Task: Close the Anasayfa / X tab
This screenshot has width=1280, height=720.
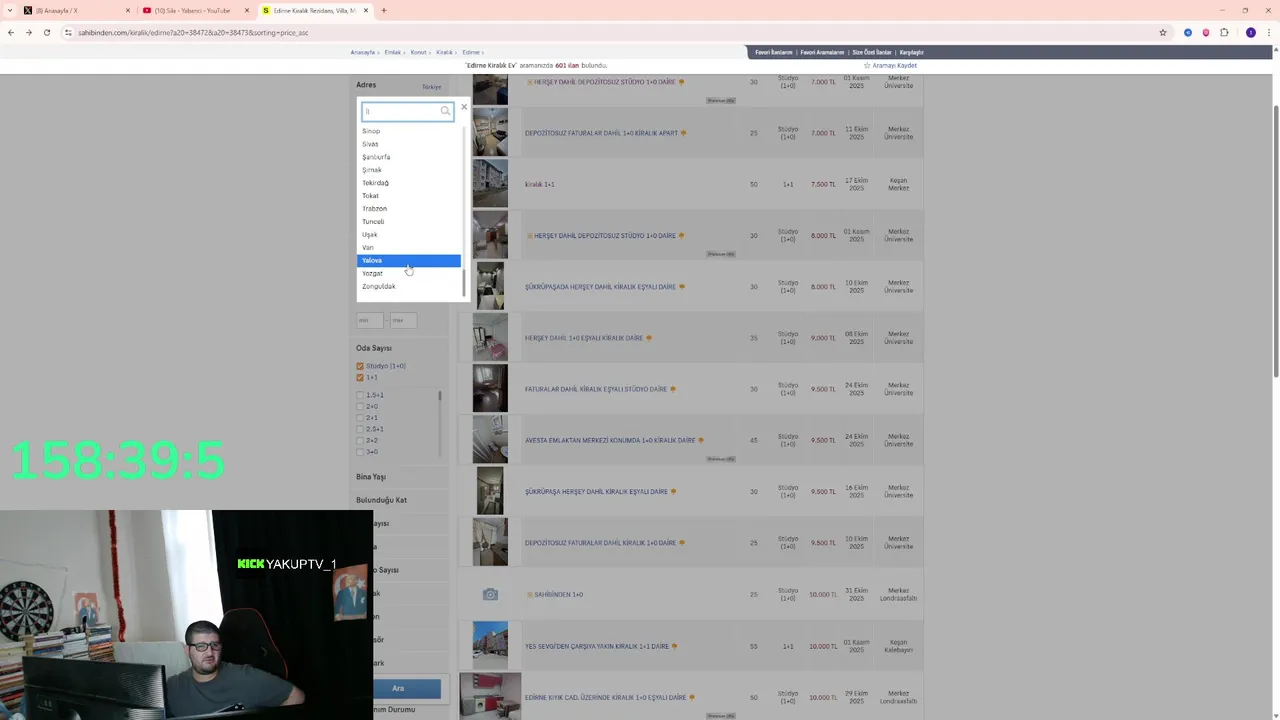Action: click(x=128, y=10)
